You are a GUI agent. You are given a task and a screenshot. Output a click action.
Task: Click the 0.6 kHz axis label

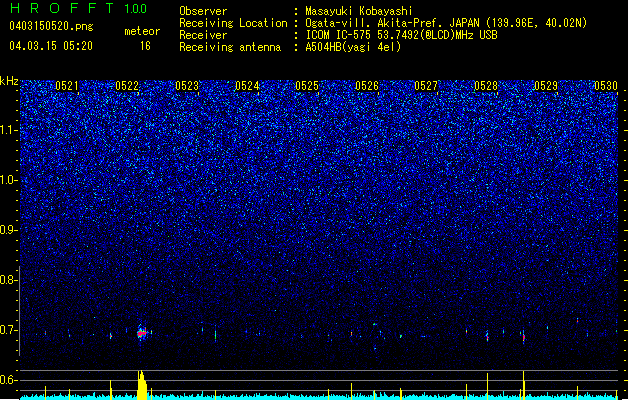9,380
